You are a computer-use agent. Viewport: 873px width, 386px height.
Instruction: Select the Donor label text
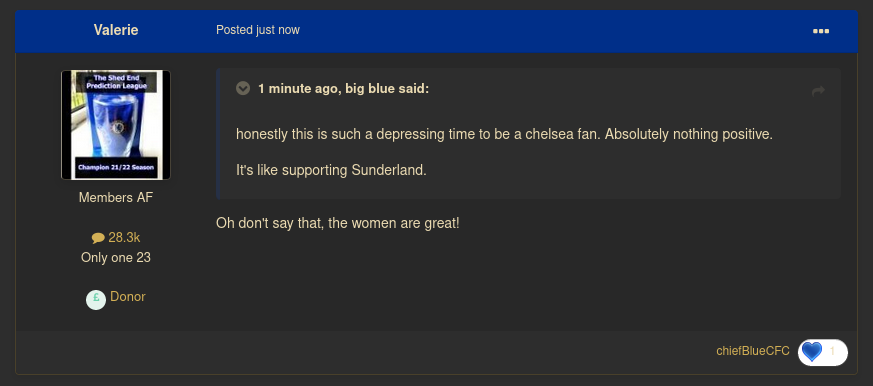click(128, 297)
